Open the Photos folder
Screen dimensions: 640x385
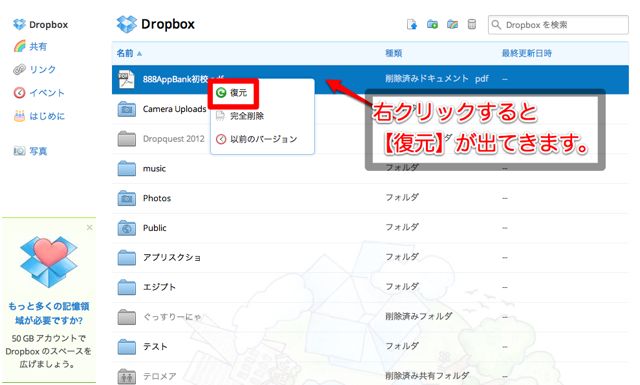point(157,198)
